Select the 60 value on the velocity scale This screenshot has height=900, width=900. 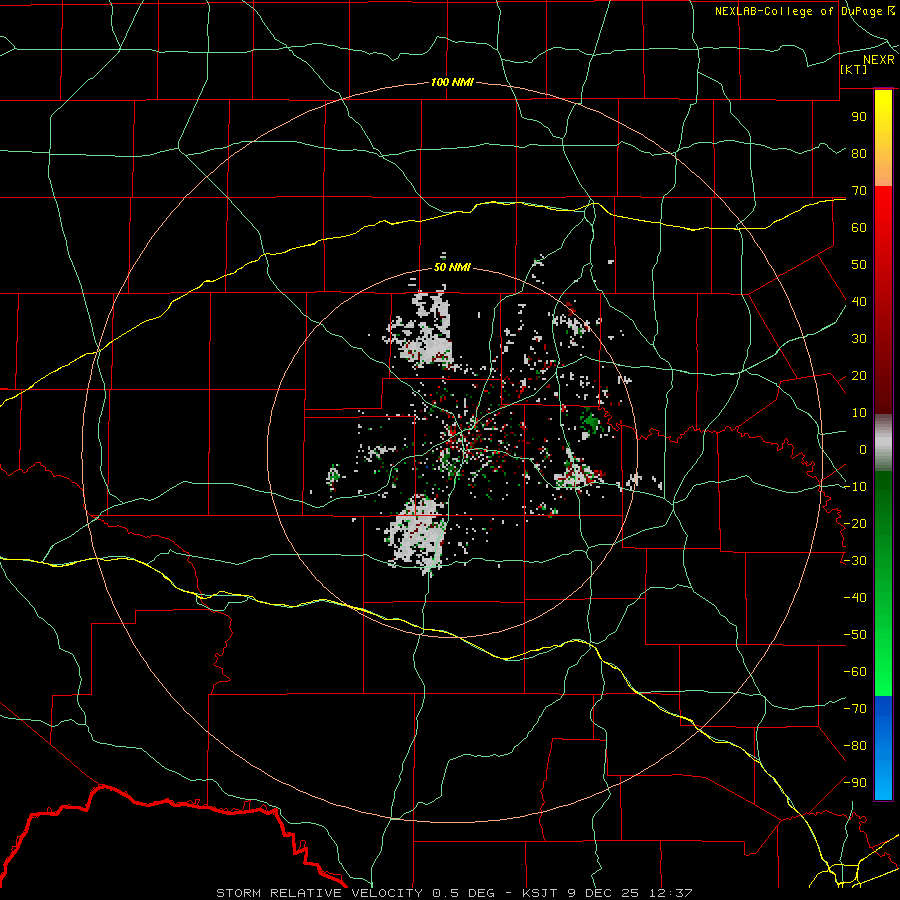pyautogui.click(x=859, y=227)
